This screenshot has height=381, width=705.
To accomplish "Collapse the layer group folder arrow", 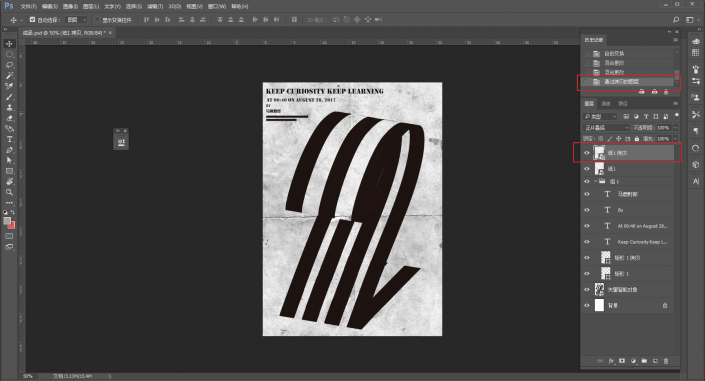I will click(596, 181).
